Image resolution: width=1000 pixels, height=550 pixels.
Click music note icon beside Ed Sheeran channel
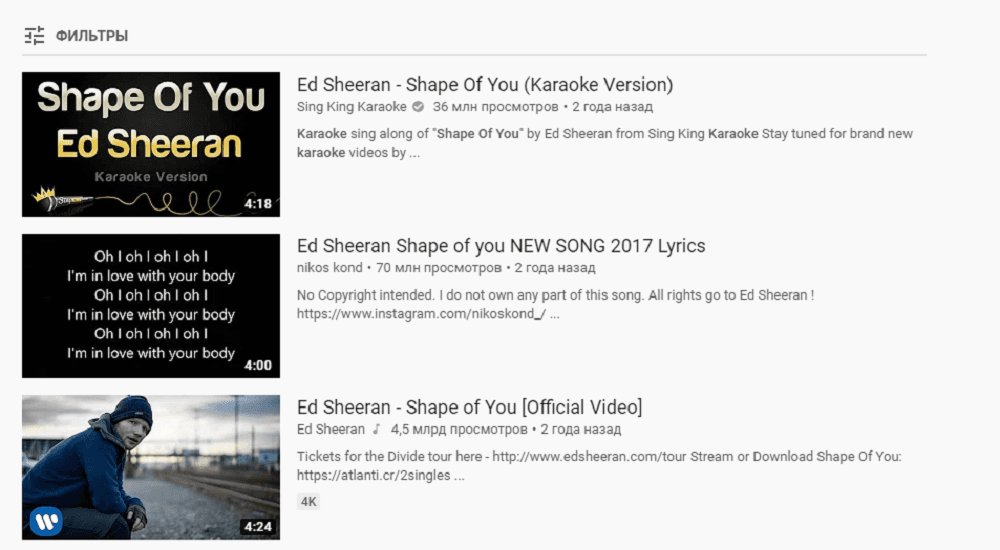click(x=376, y=429)
